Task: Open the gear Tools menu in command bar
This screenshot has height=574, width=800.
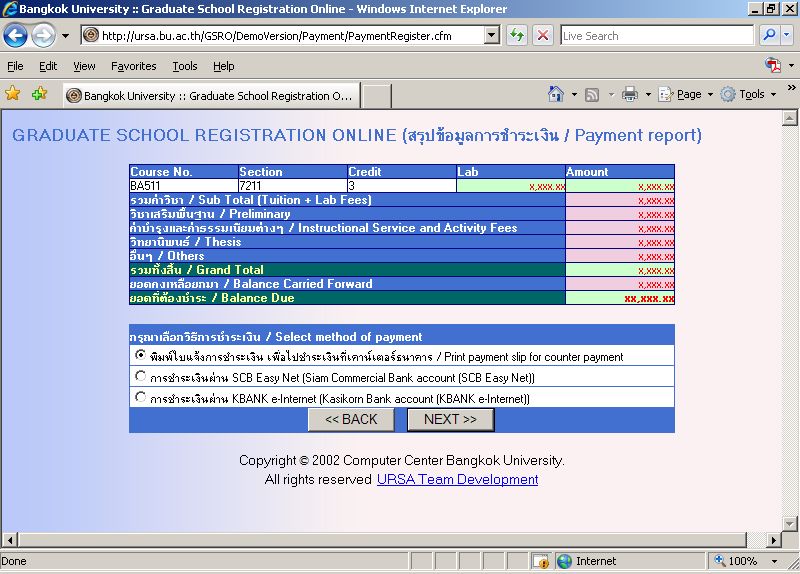Action: pos(748,94)
